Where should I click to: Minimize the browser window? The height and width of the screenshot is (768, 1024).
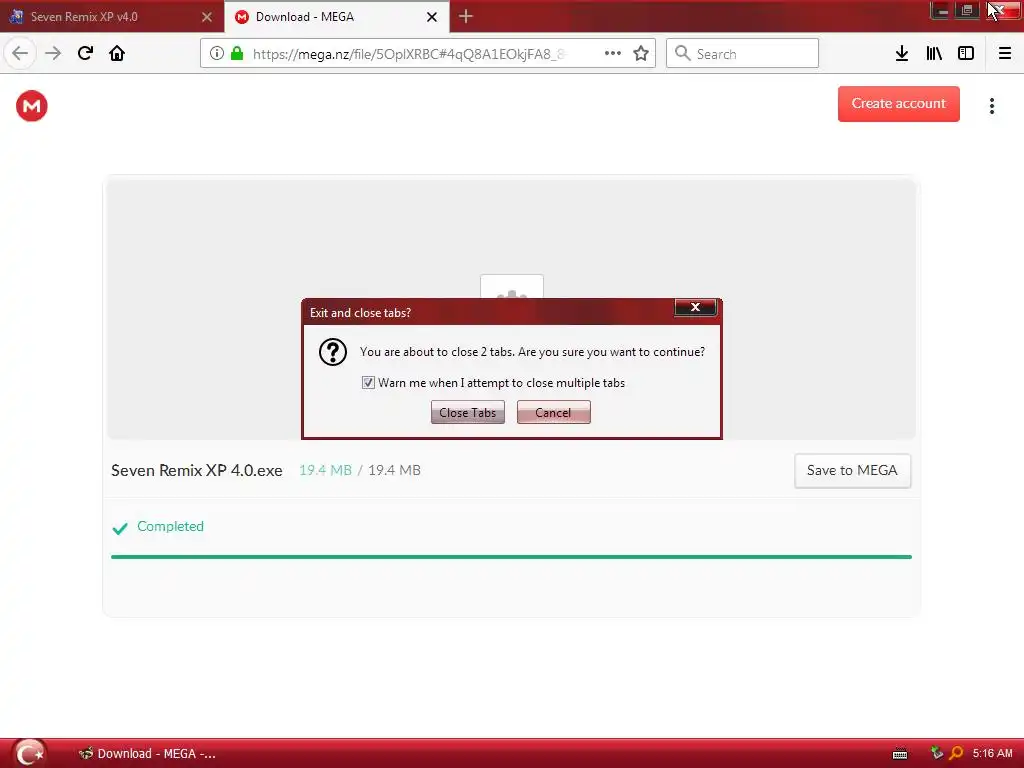pos(940,10)
